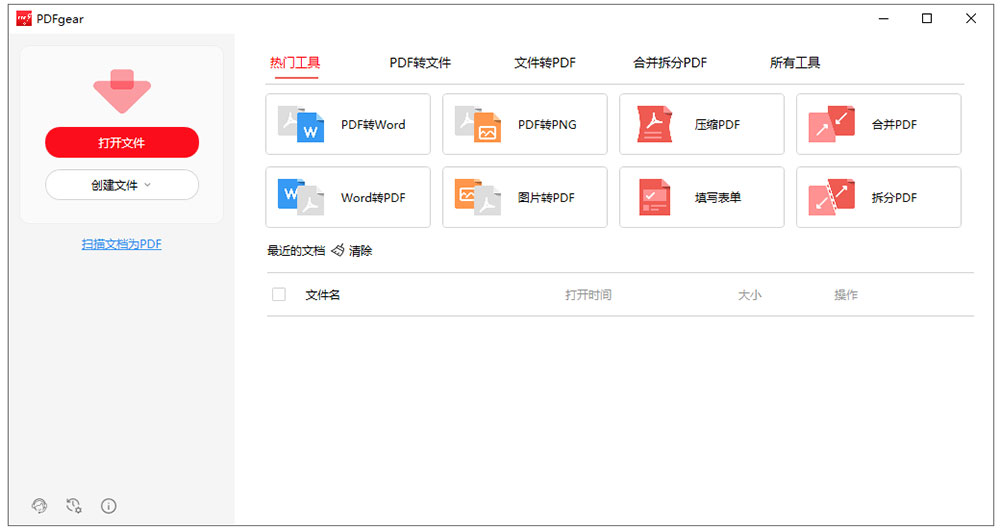Open the 扫描文档为PDF link
1000x529 pixels.
click(x=122, y=244)
